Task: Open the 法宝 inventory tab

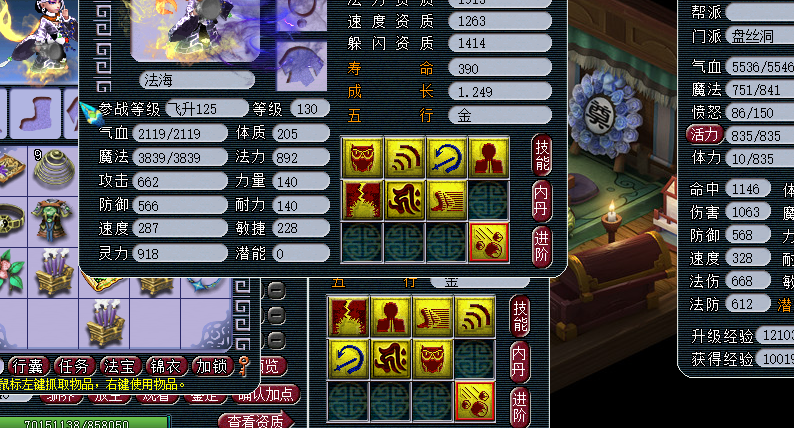Action: tap(120, 366)
